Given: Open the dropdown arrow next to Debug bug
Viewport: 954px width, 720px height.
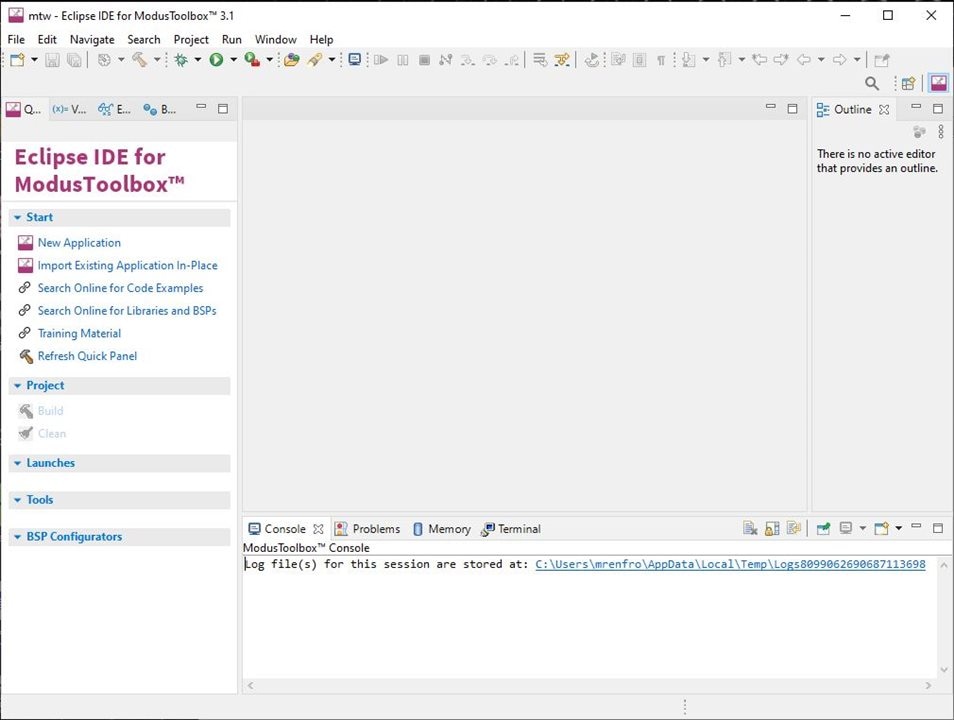Looking at the screenshot, I should (x=197, y=60).
